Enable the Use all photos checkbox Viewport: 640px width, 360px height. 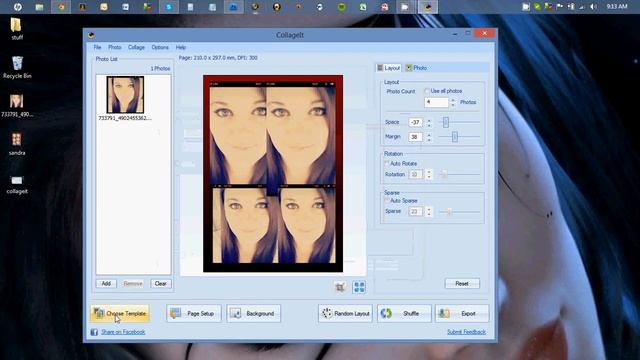point(427,91)
